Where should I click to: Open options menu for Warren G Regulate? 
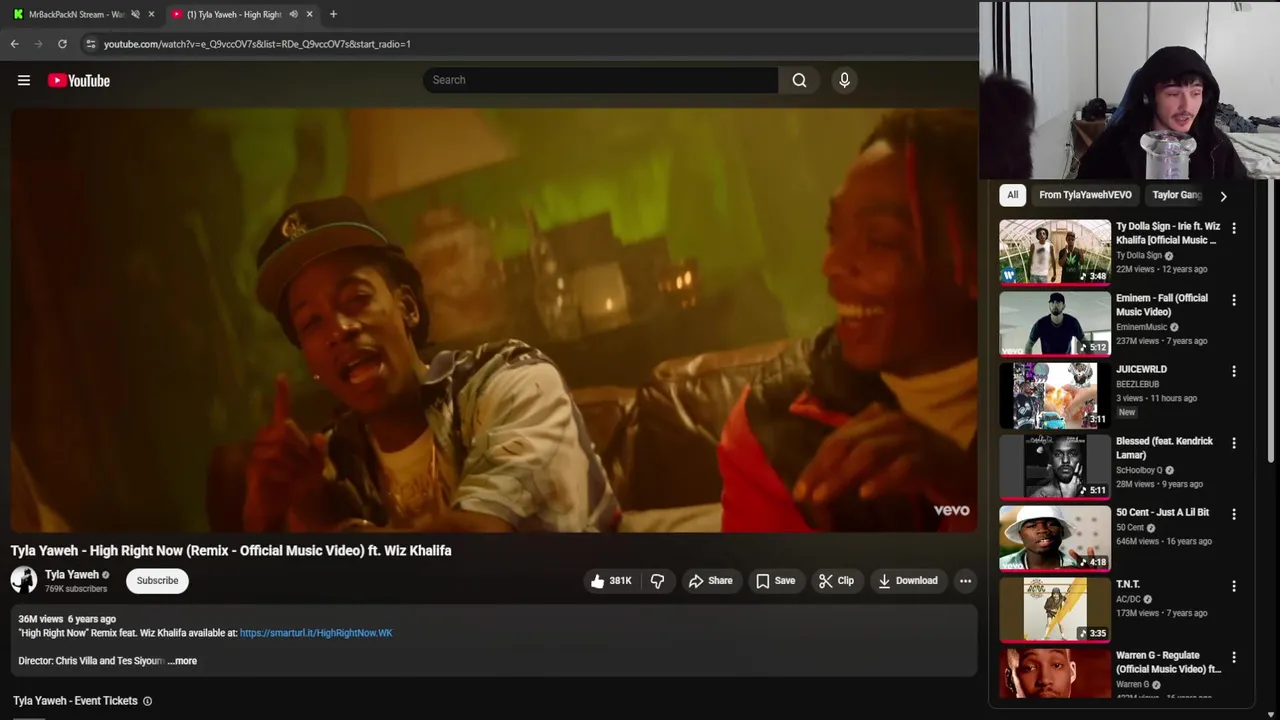1234,657
